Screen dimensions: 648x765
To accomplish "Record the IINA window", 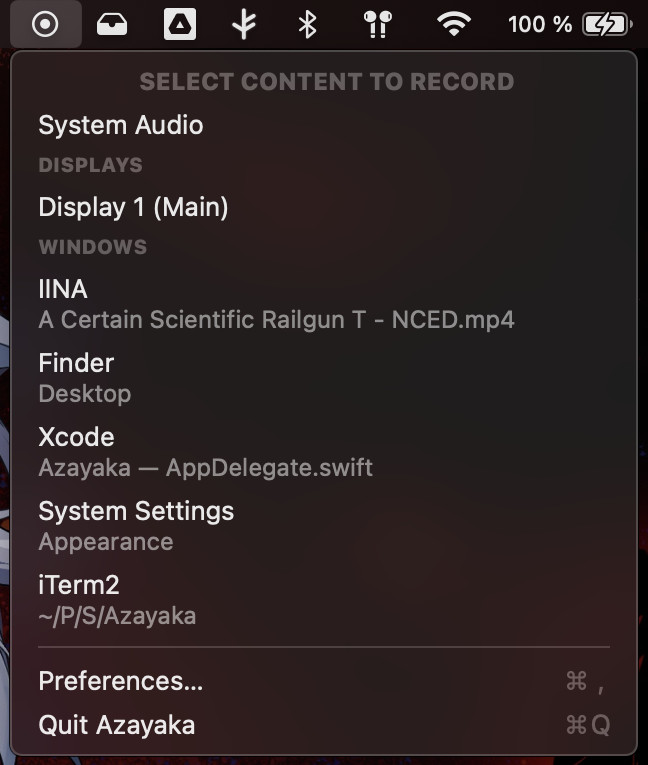I will pos(324,304).
